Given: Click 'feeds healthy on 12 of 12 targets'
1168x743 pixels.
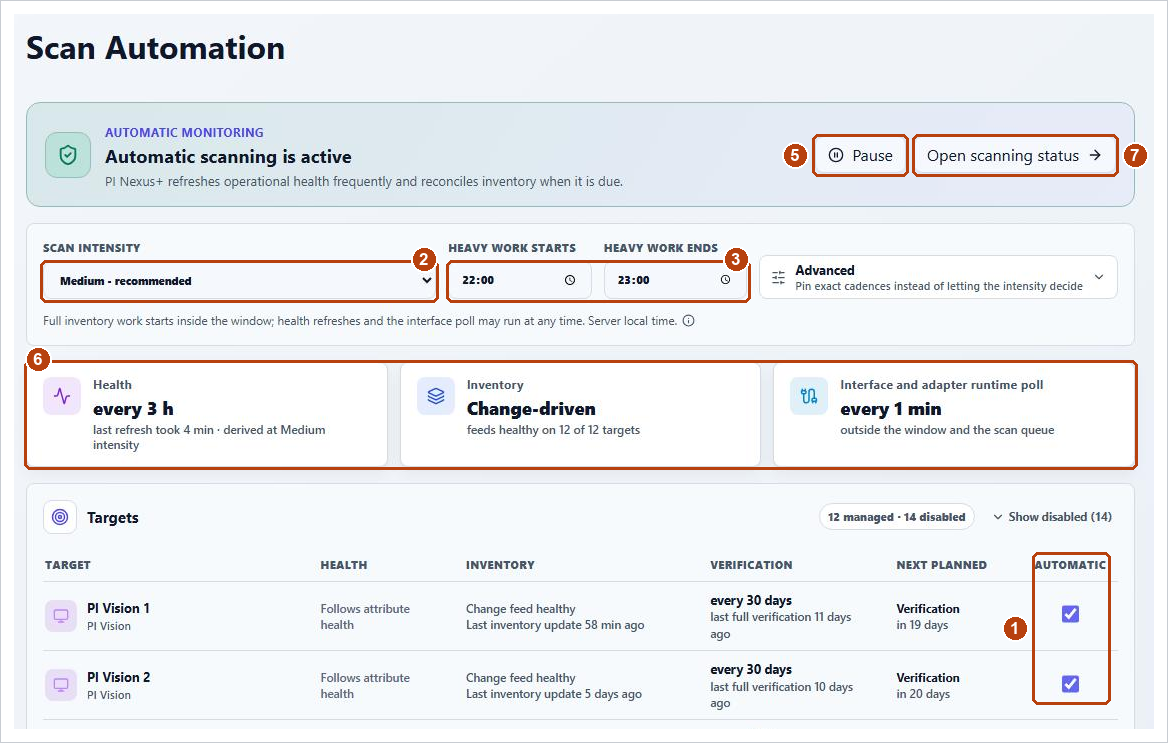Looking at the screenshot, I should pyautogui.click(x=553, y=430).
